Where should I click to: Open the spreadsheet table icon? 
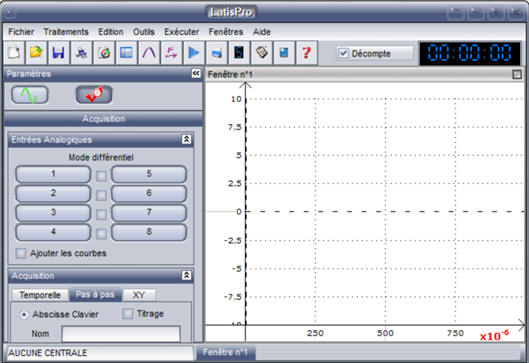point(126,53)
